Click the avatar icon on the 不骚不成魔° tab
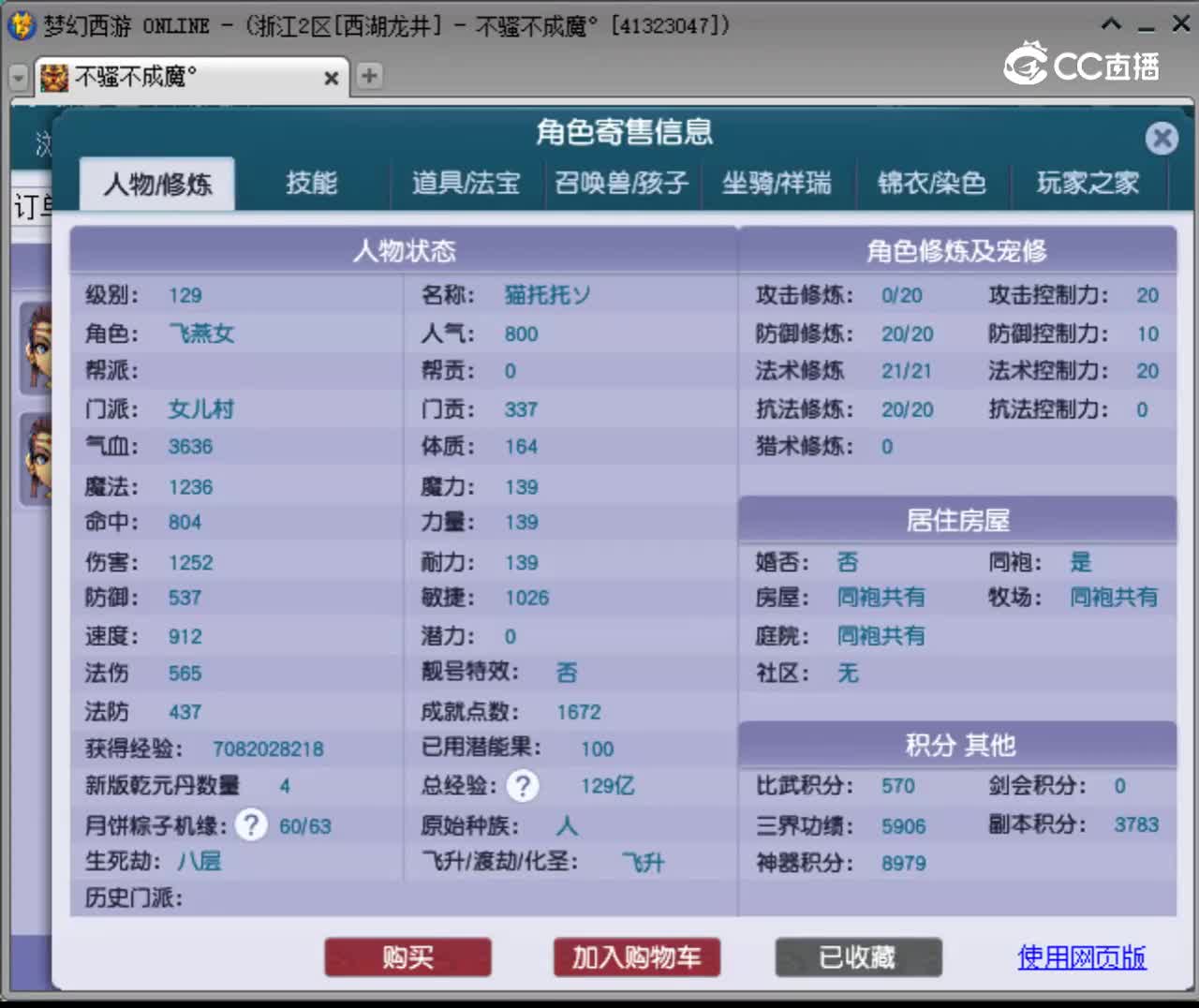Screen dimensions: 1199x1008 (x=54, y=77)
